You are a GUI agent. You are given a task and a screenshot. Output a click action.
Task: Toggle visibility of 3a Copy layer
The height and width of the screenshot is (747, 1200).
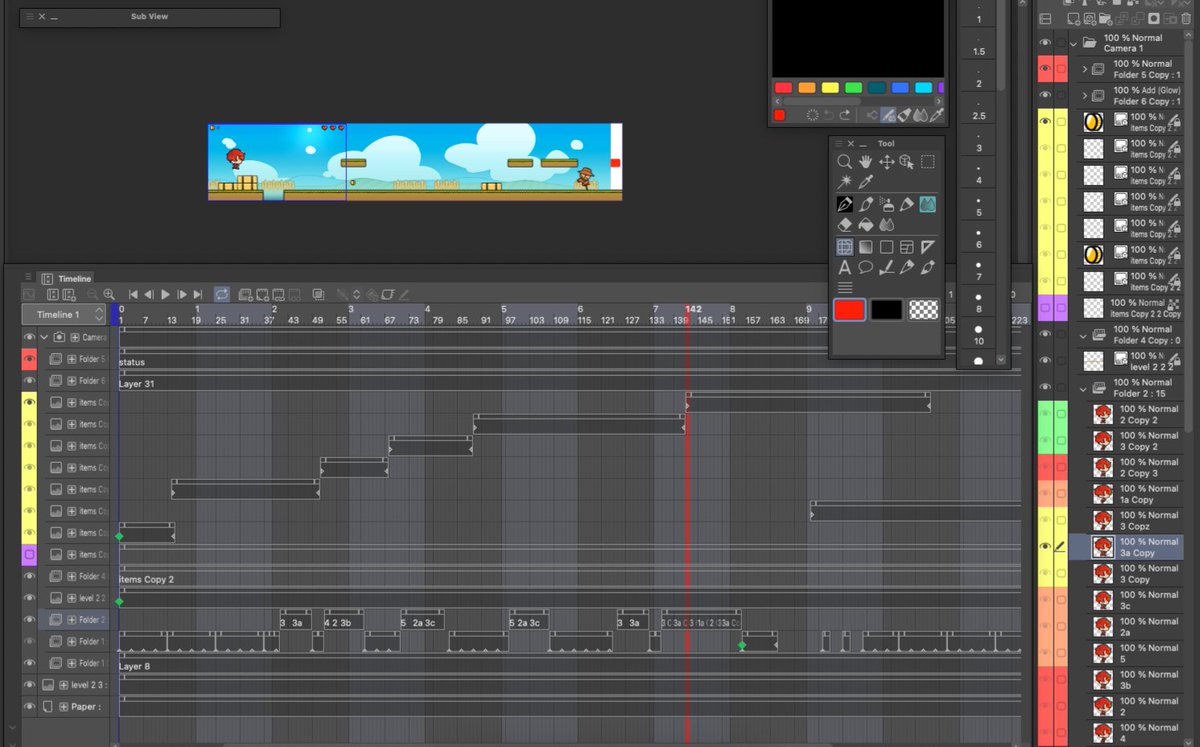[1045, 546]
